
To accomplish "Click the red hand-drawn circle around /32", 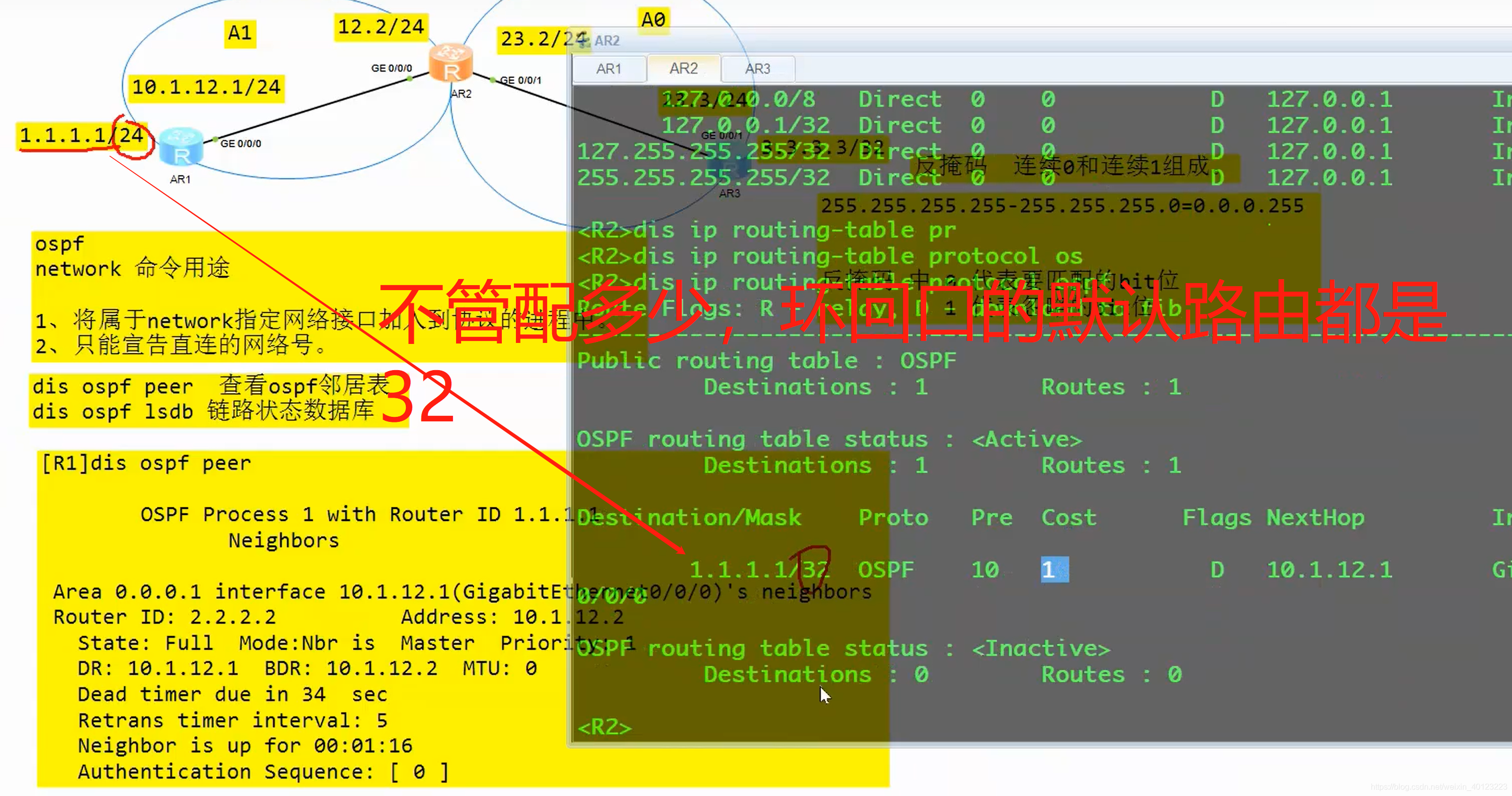I will (813, 565).
